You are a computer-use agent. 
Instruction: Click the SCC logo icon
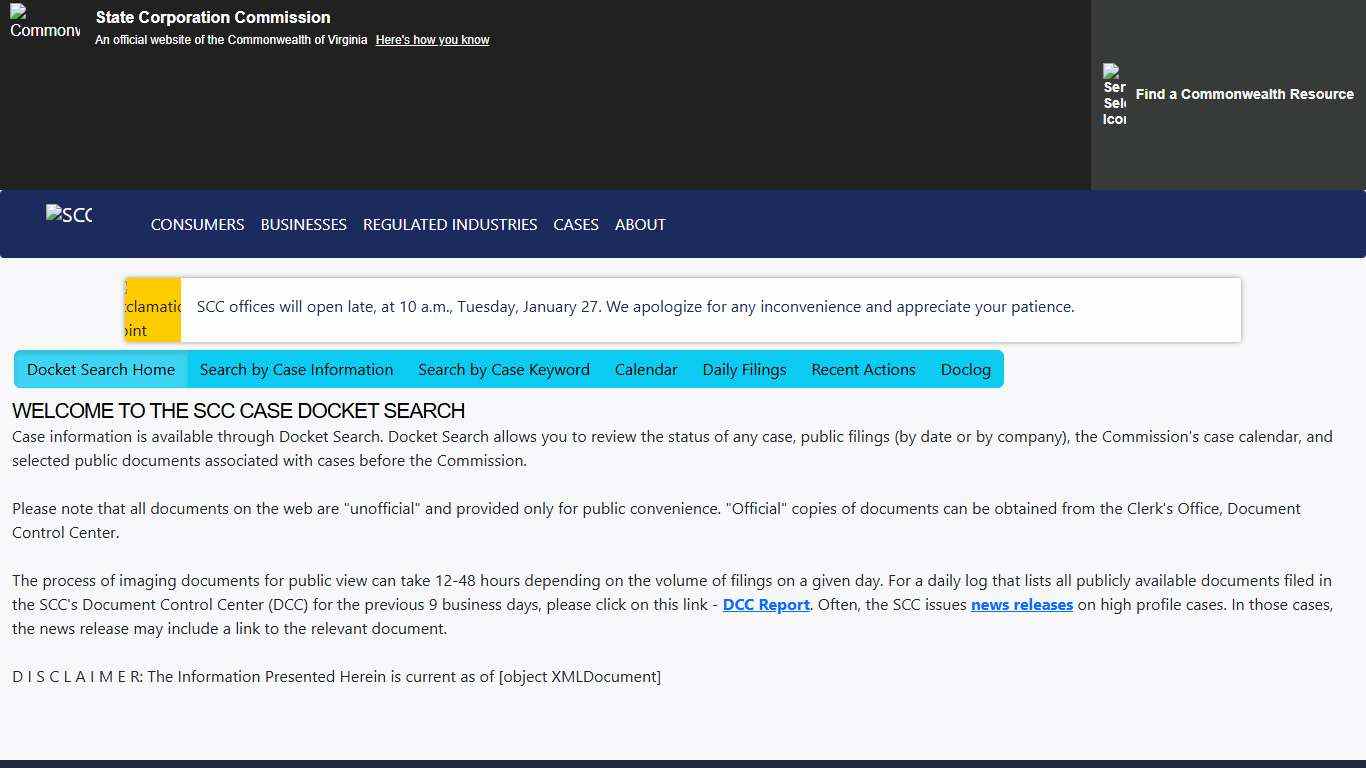[68, 214]
